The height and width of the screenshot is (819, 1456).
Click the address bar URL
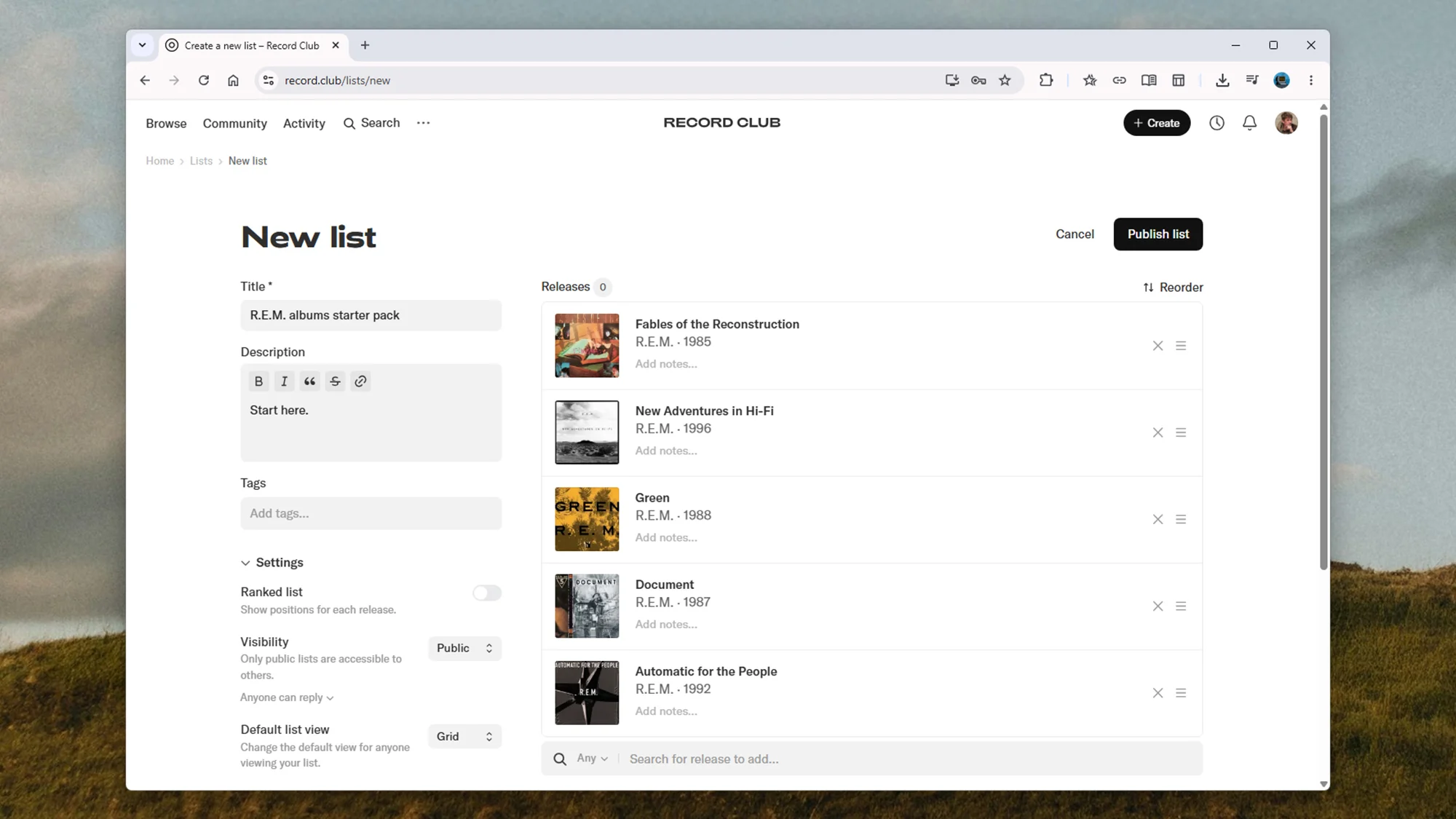coord(337,80)
